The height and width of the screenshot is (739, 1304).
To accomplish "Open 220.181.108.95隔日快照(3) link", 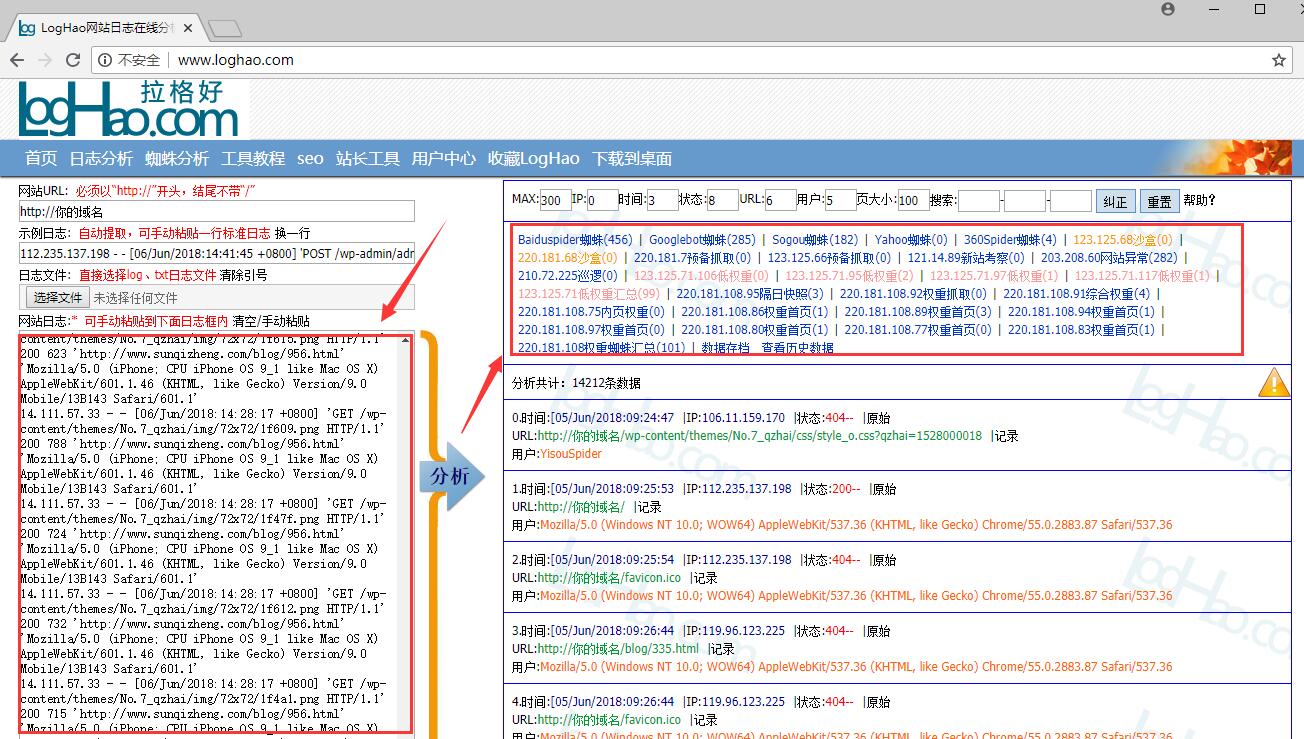I will pos(750,294).
